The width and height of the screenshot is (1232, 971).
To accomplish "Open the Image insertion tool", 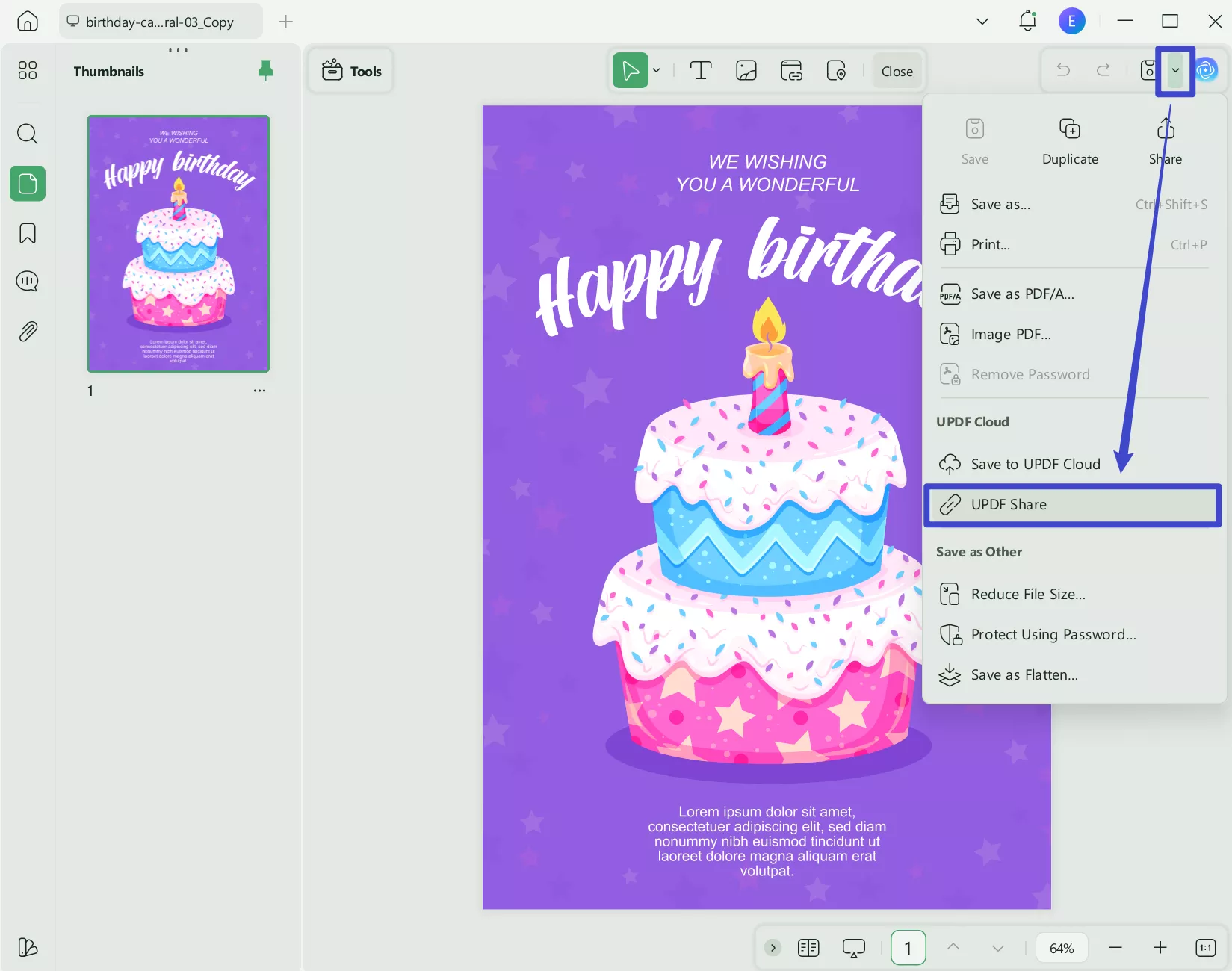I will [746, 70].
